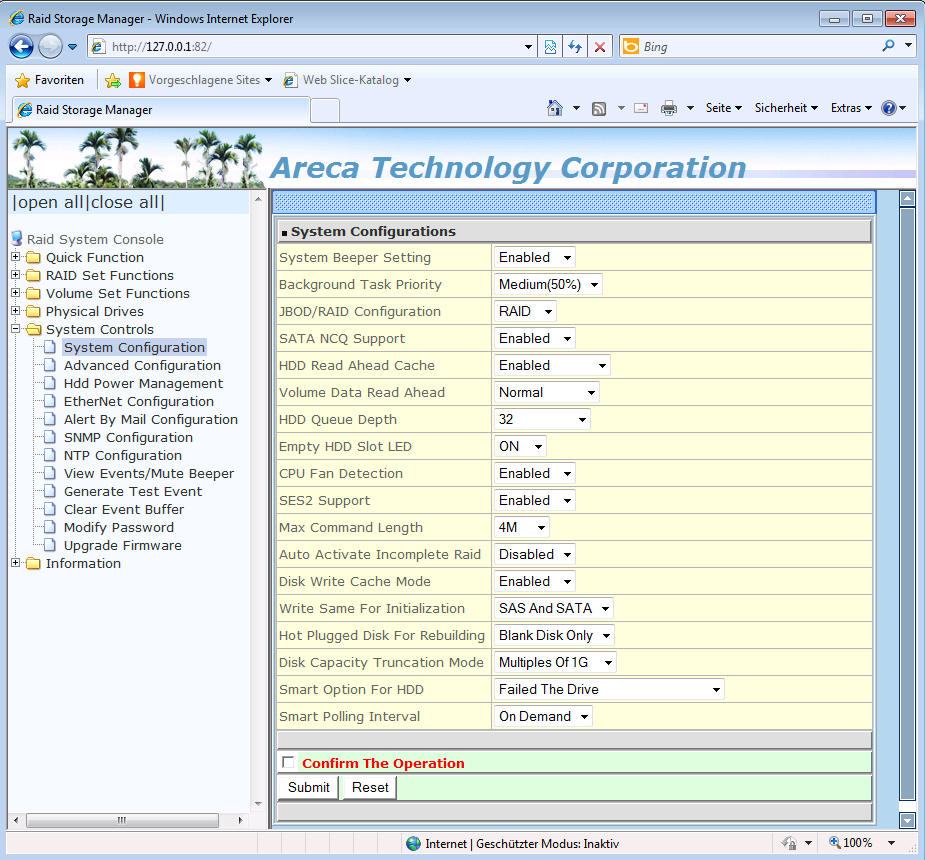Click the main page vertical scrollbar thumb

tap(907, 504)
